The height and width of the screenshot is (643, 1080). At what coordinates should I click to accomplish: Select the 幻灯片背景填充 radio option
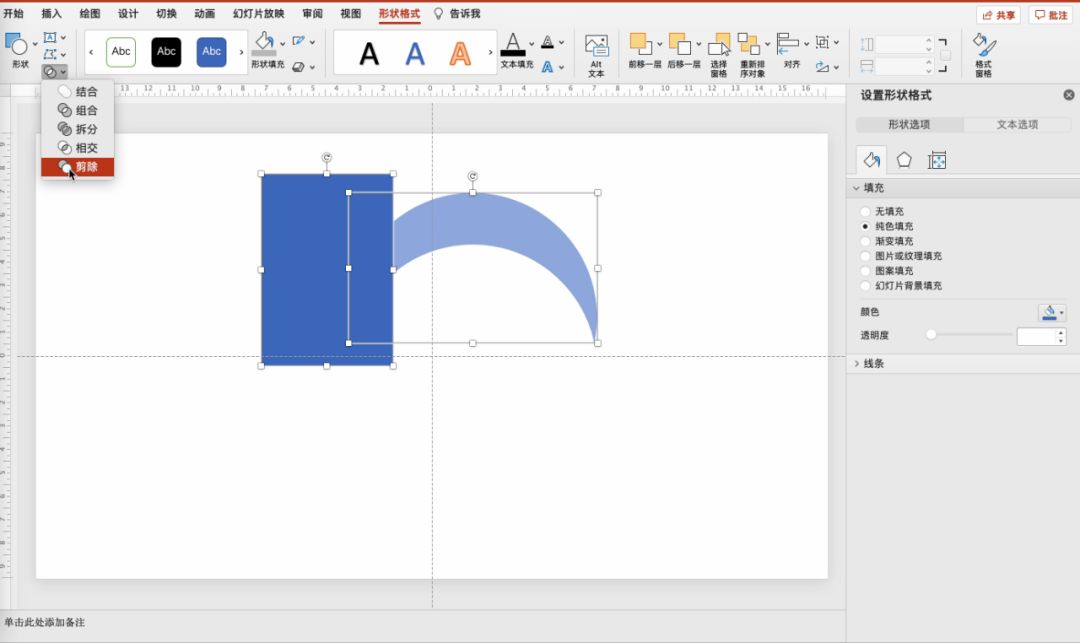tap(865, 286)
